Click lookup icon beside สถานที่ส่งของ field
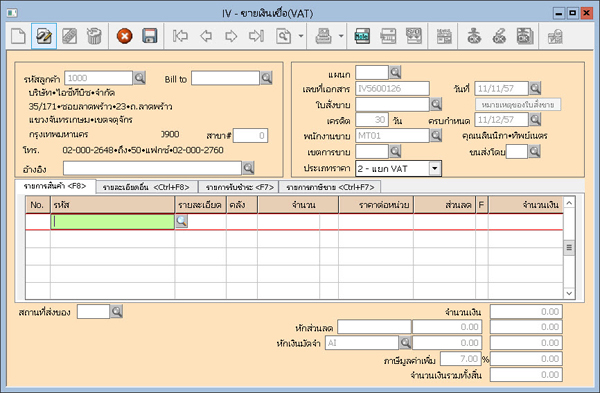 point(116,311)
